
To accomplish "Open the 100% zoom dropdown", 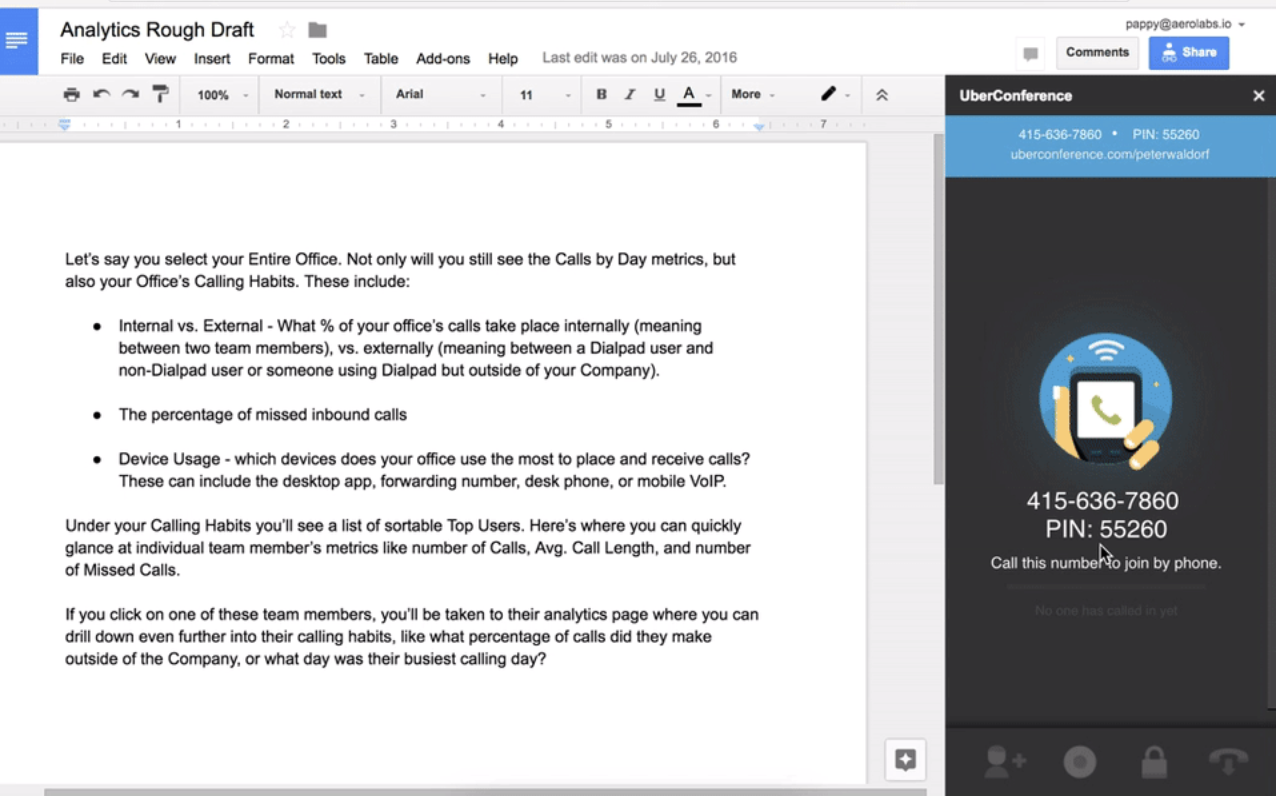I will (x=222, y=95).
